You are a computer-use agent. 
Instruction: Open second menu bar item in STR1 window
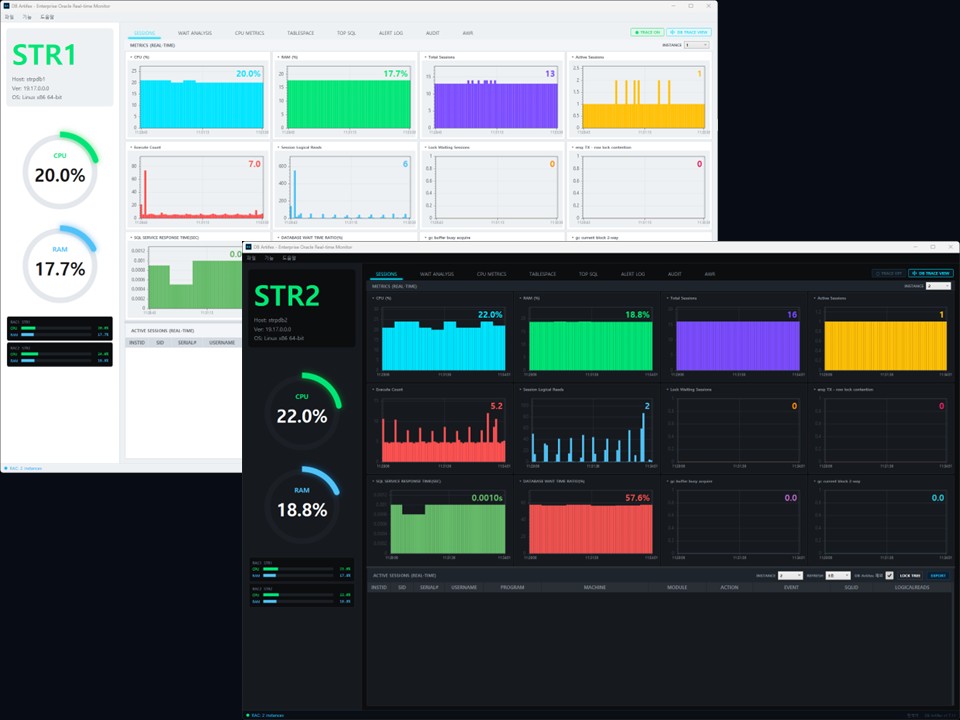click(x=27, y=17)
